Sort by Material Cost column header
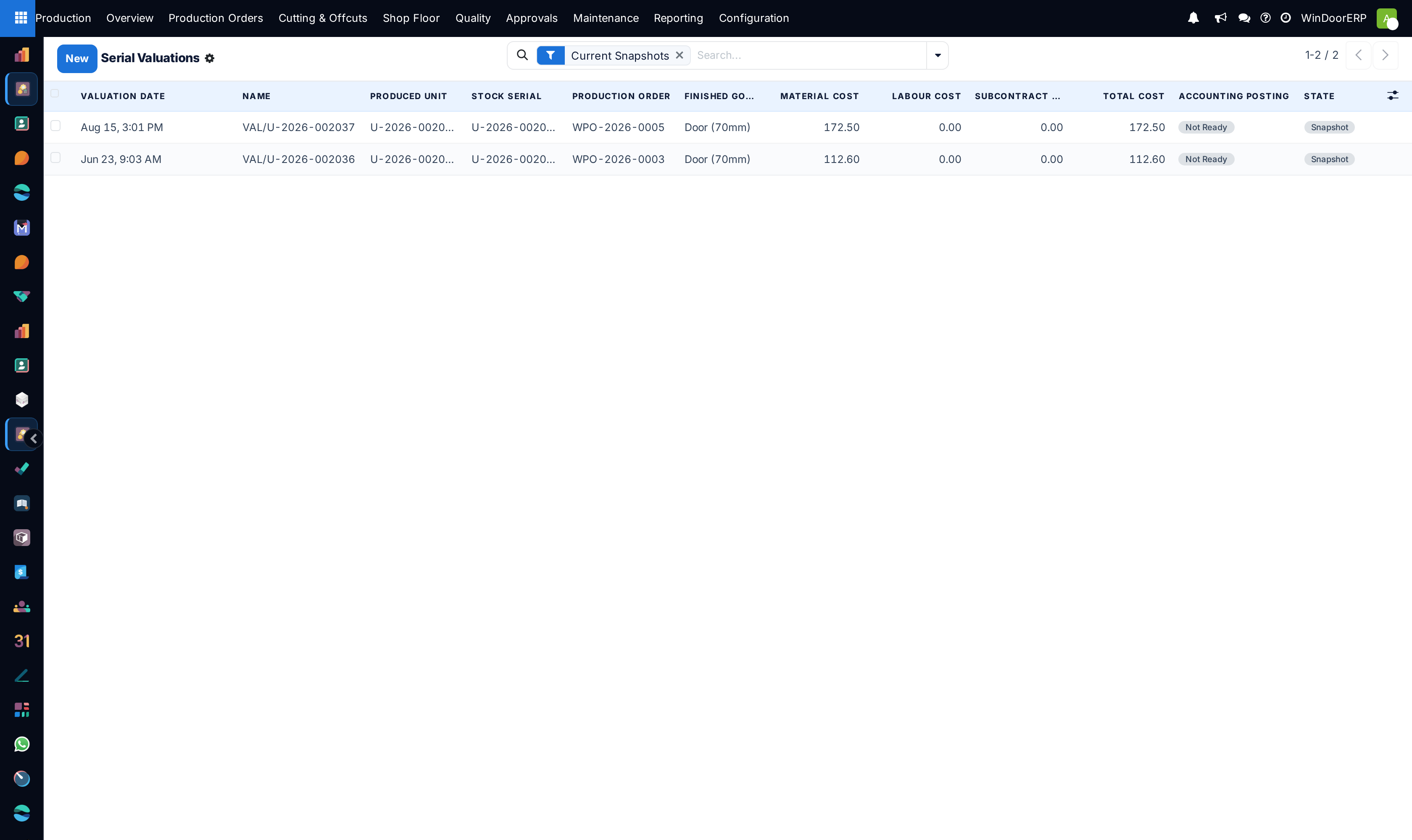1412x840 pixels. pos(819,96)
